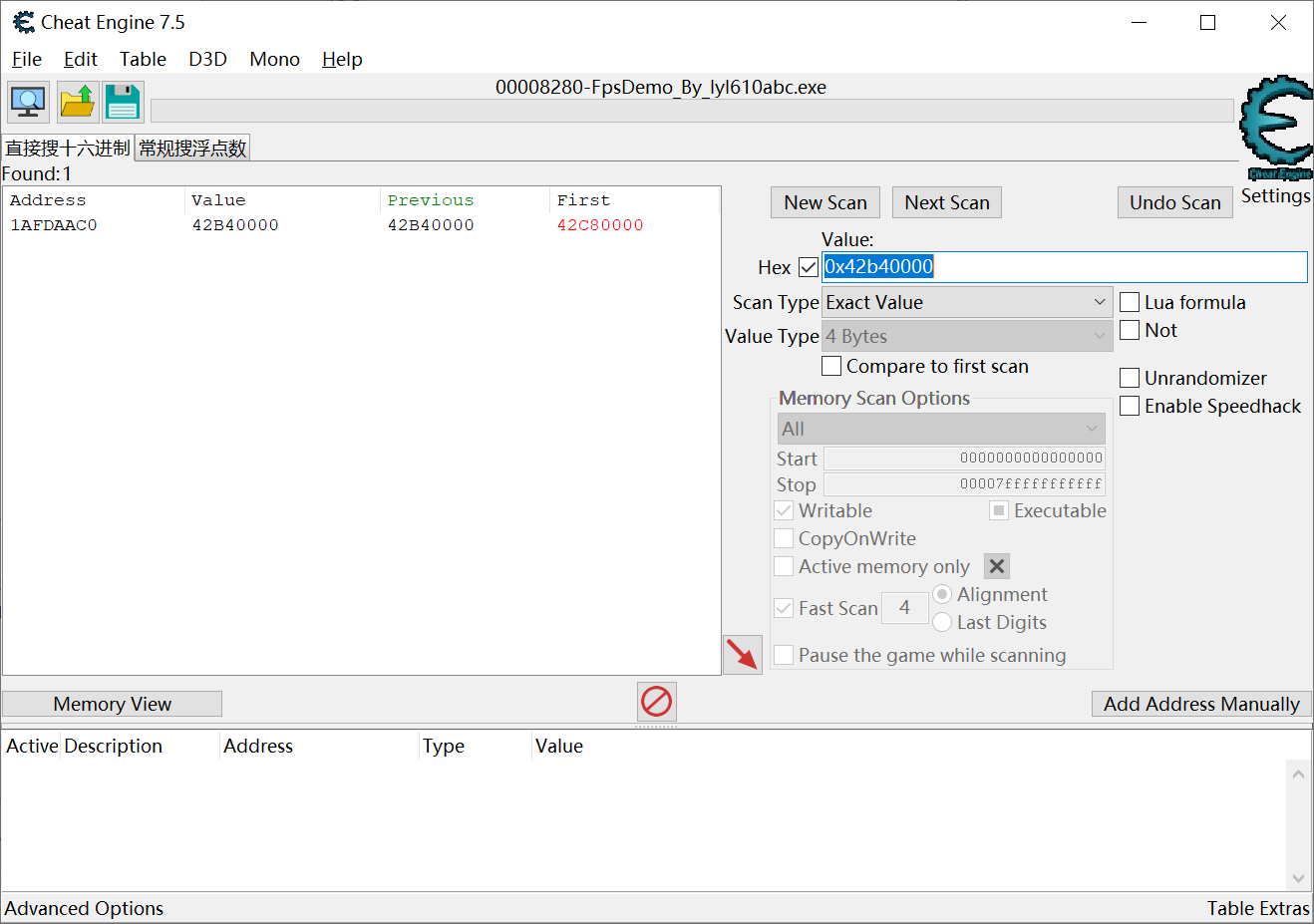Click the New Scan button

pyautogui.click(x=825, y=202)
